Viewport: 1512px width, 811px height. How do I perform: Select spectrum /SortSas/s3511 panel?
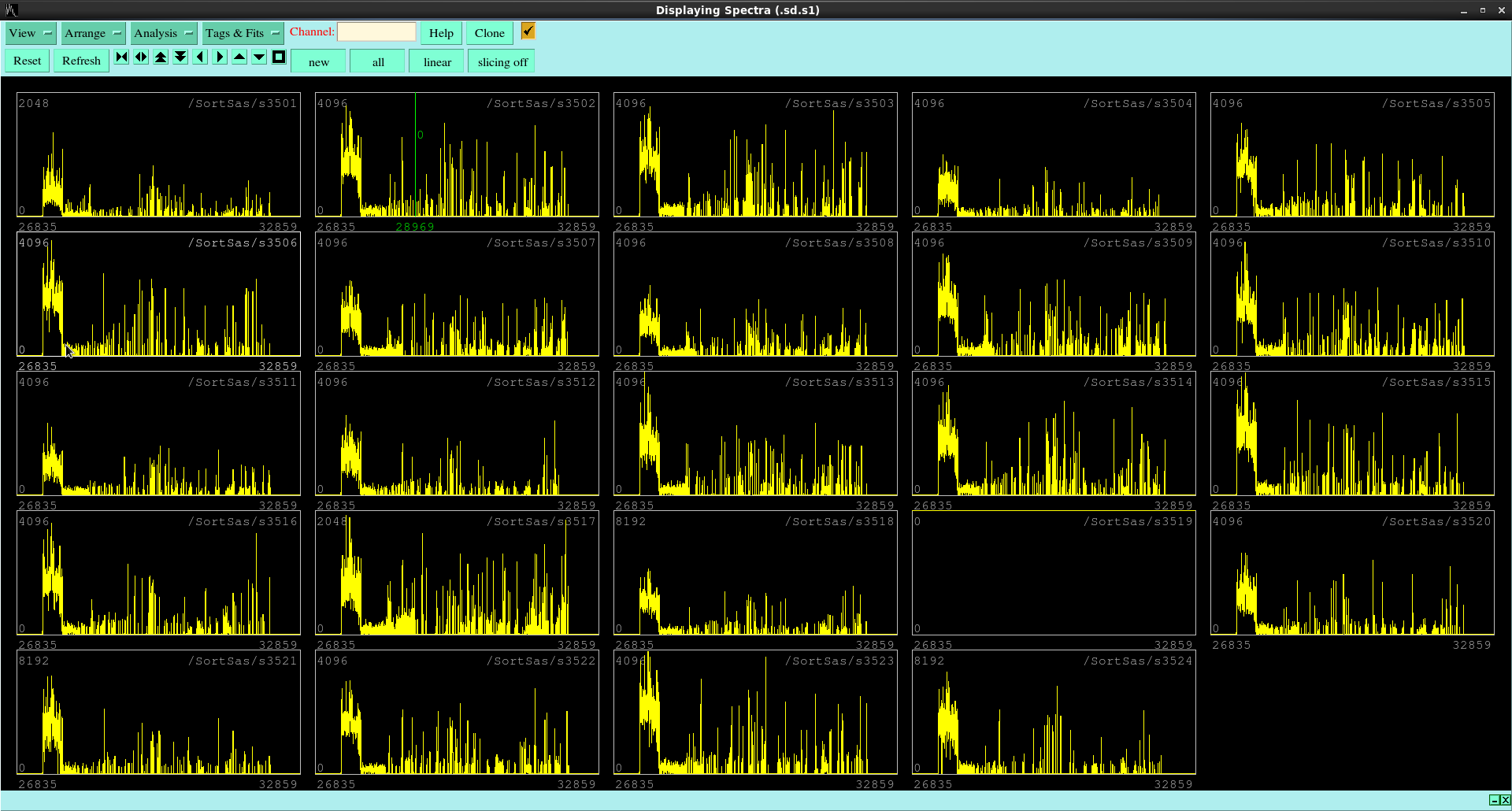158,434
